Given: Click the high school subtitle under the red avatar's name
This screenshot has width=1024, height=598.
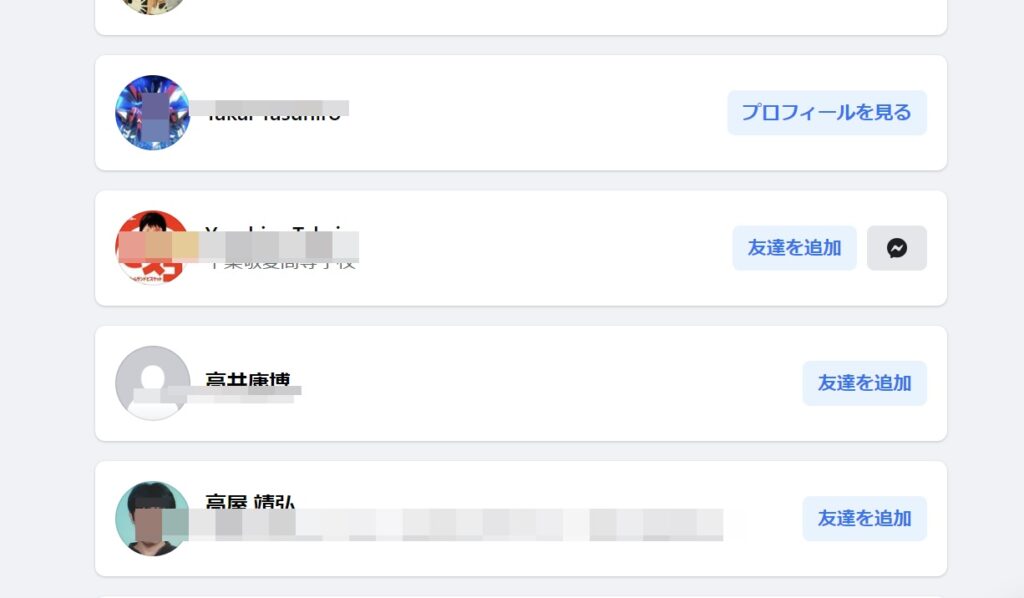Looking at the screenshot, I should (x=281, y=262).
